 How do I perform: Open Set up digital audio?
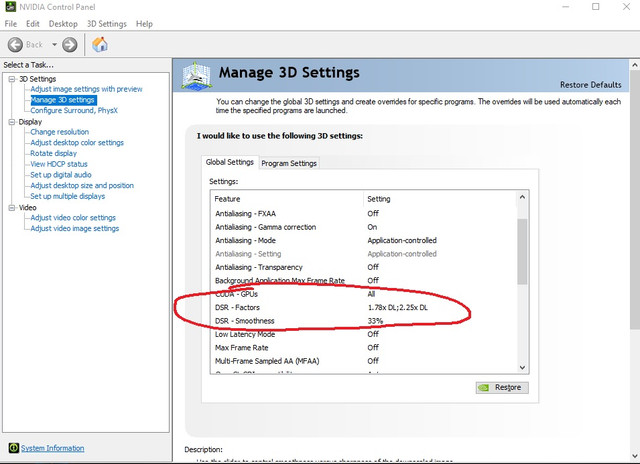click(x=61, y=175)
